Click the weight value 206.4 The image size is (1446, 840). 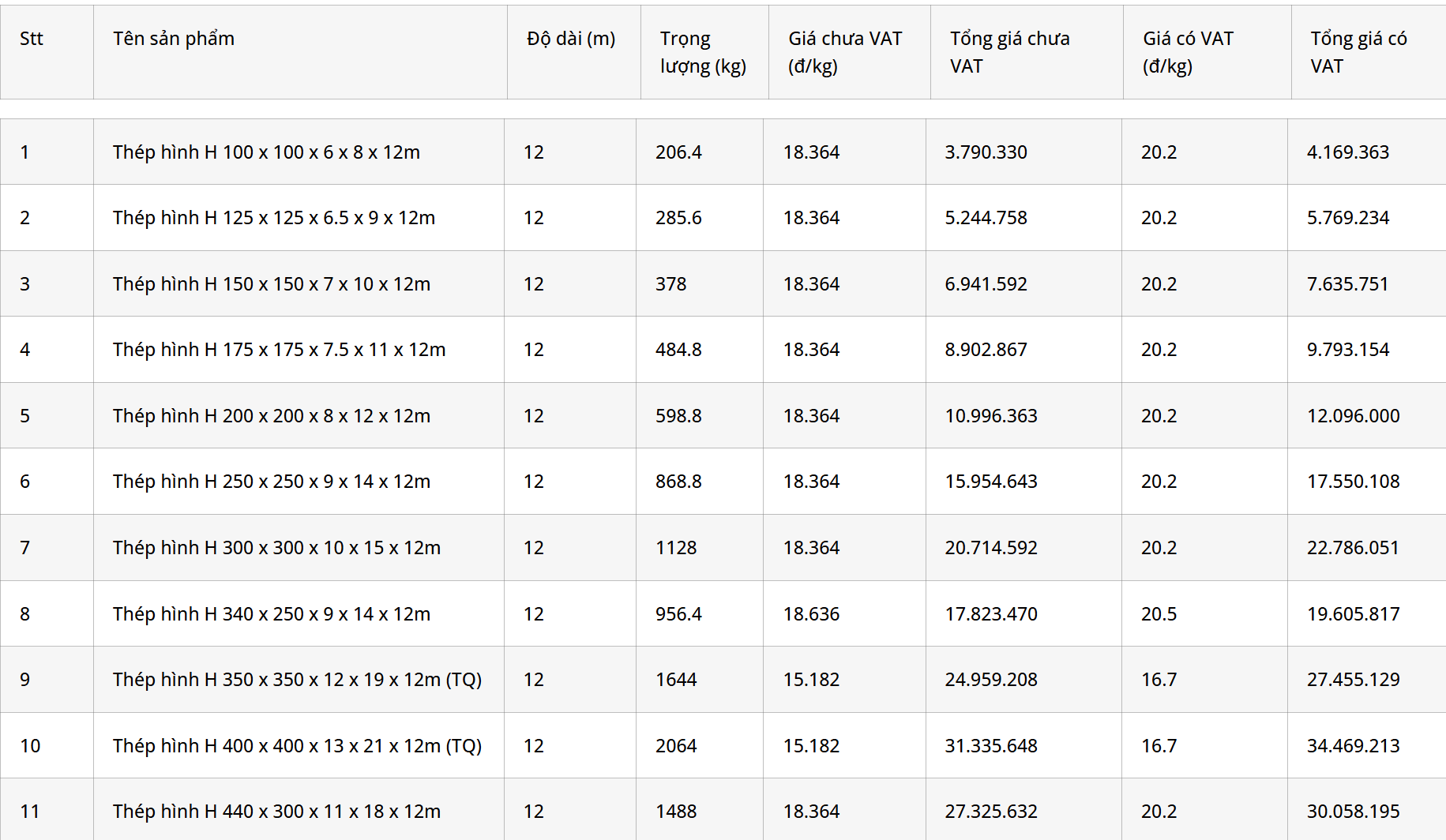click(678, 152)
